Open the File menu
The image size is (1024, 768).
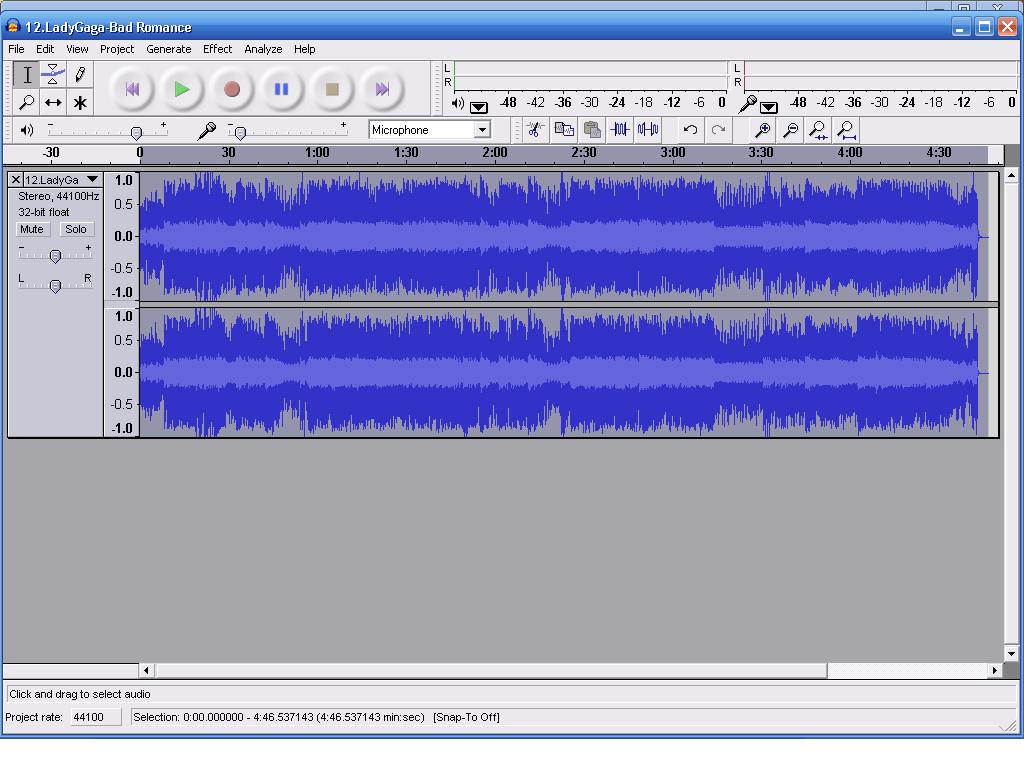click(16, 49)
